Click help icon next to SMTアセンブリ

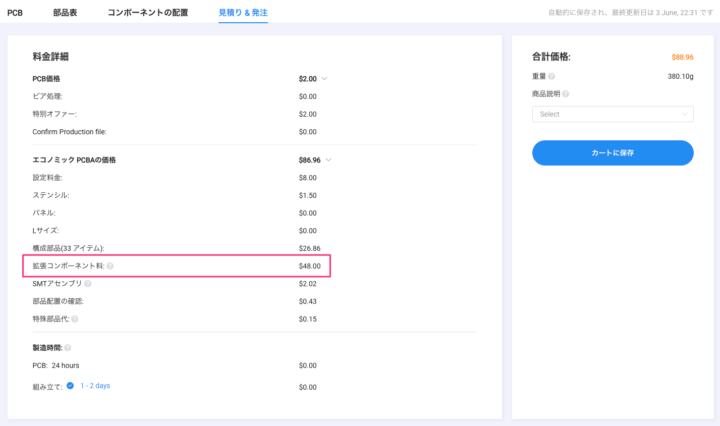pyautogui.click(x=88, y=284)
